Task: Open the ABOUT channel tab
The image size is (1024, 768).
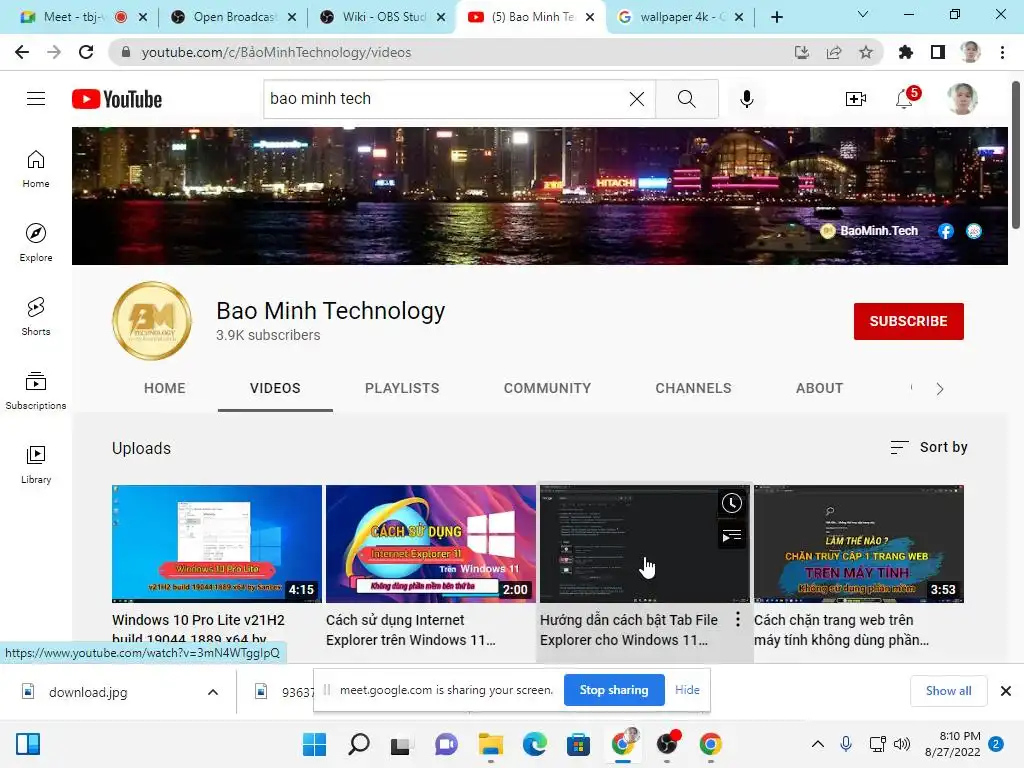Action: point(820,389)
